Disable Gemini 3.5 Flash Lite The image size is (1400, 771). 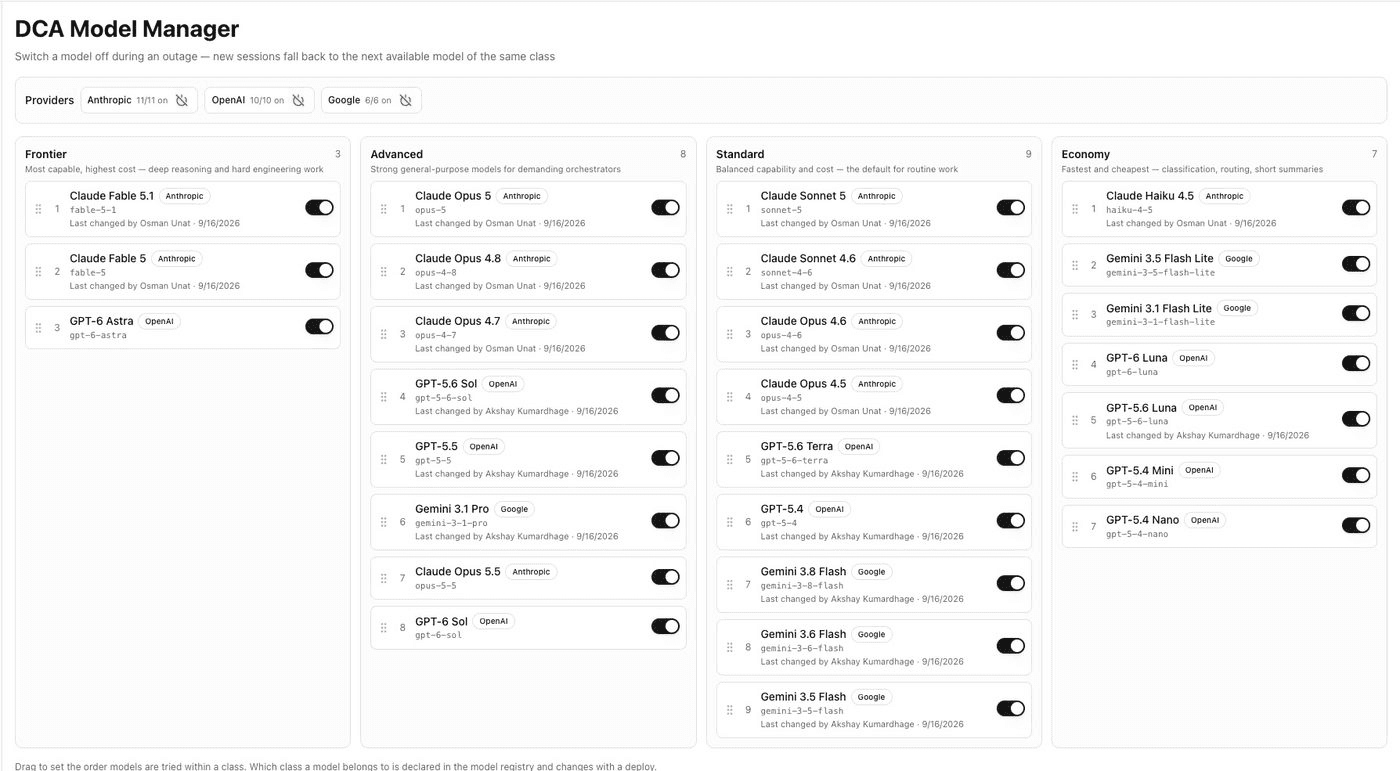pos(1356,264)
